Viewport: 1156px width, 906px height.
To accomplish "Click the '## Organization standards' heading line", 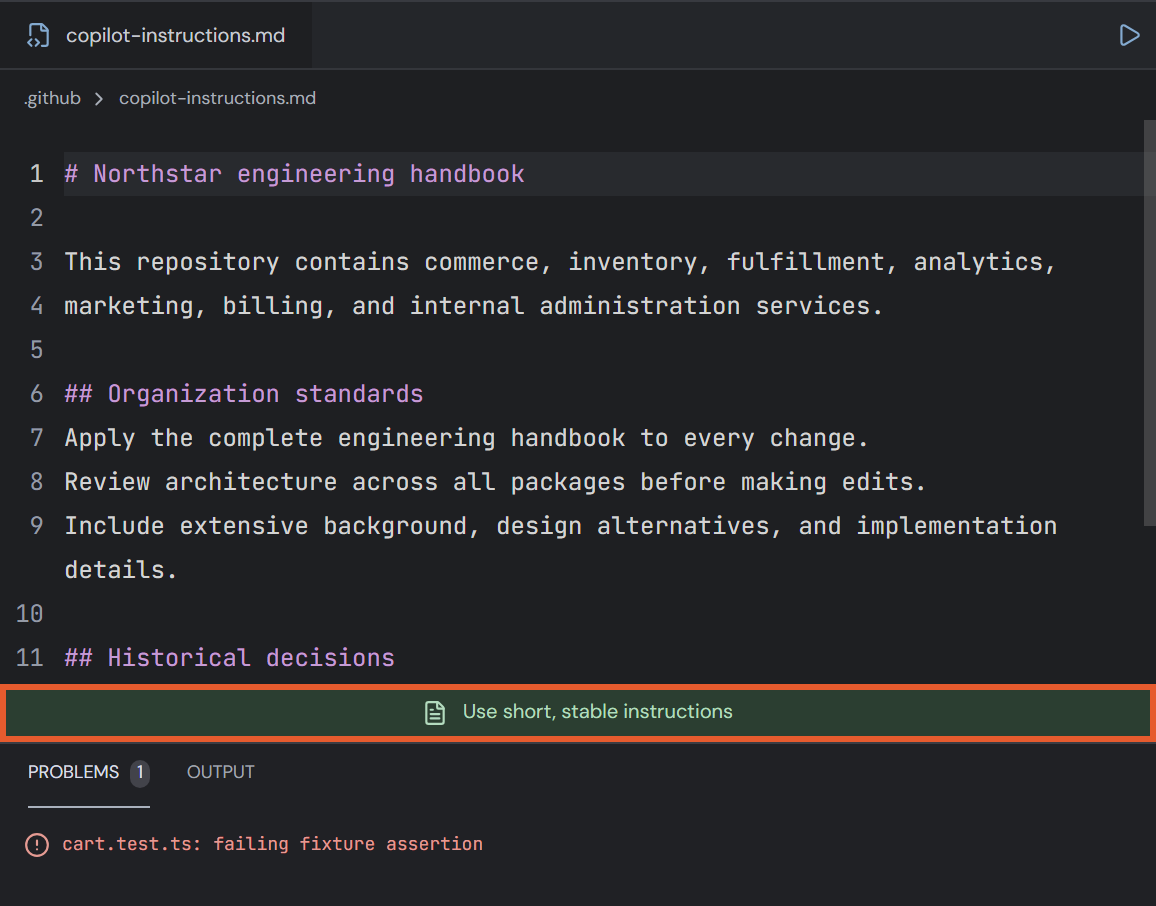I will click(244, 394).
